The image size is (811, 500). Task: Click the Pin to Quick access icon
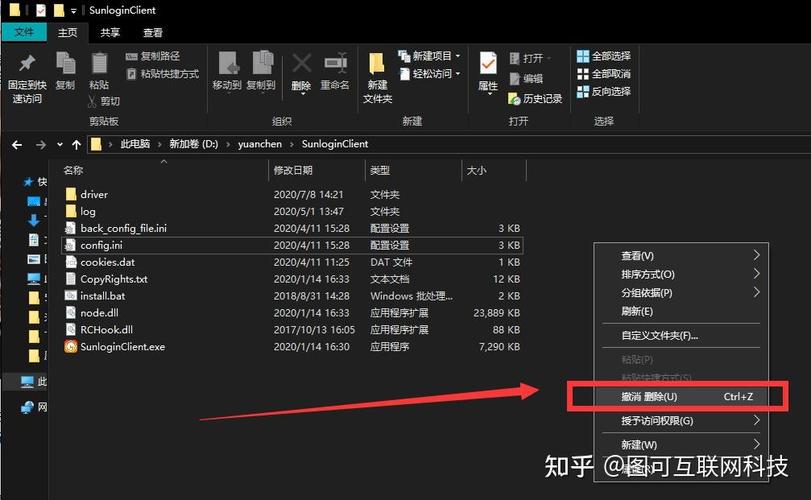[x=27, y=64]
